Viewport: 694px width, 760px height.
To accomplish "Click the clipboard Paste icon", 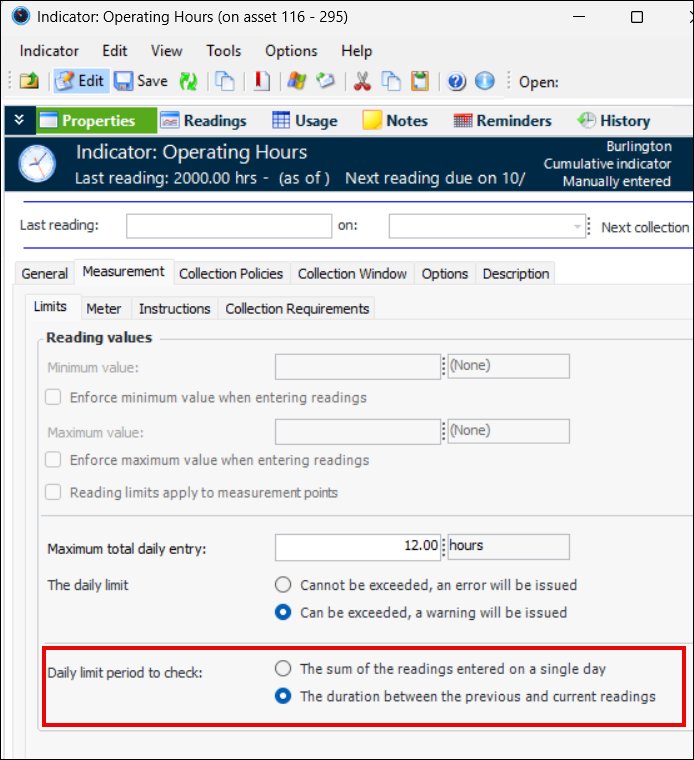I will [420, 81].
